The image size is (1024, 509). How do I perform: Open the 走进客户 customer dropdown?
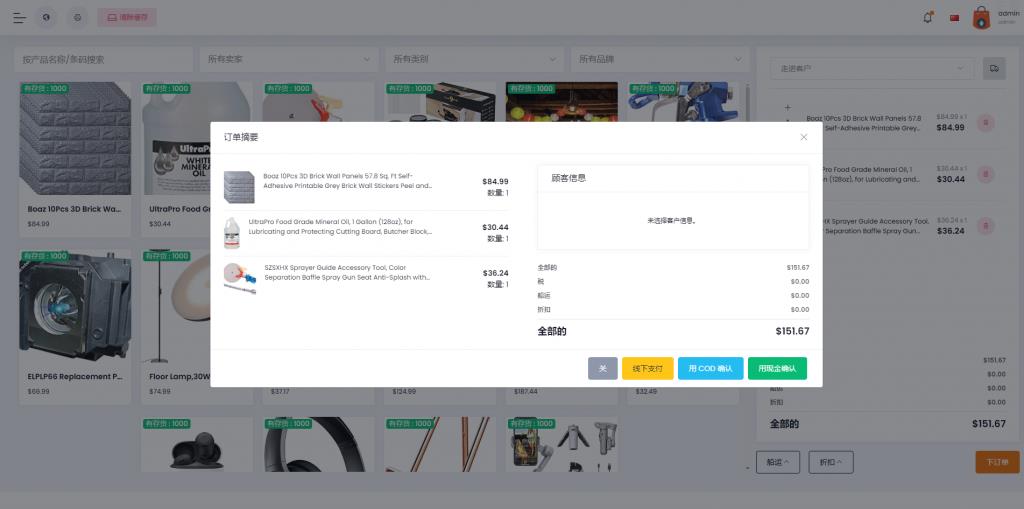[x=871, y=68]
